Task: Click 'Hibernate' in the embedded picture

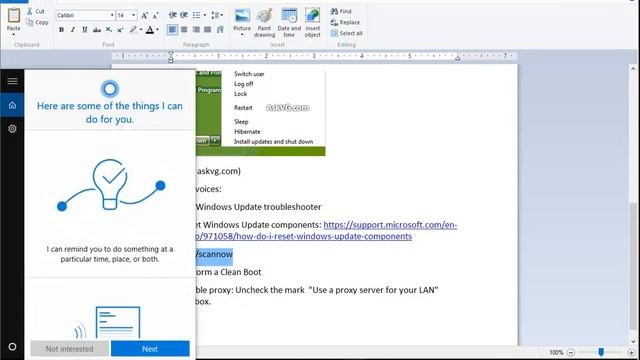Action: tap(247, 132)
